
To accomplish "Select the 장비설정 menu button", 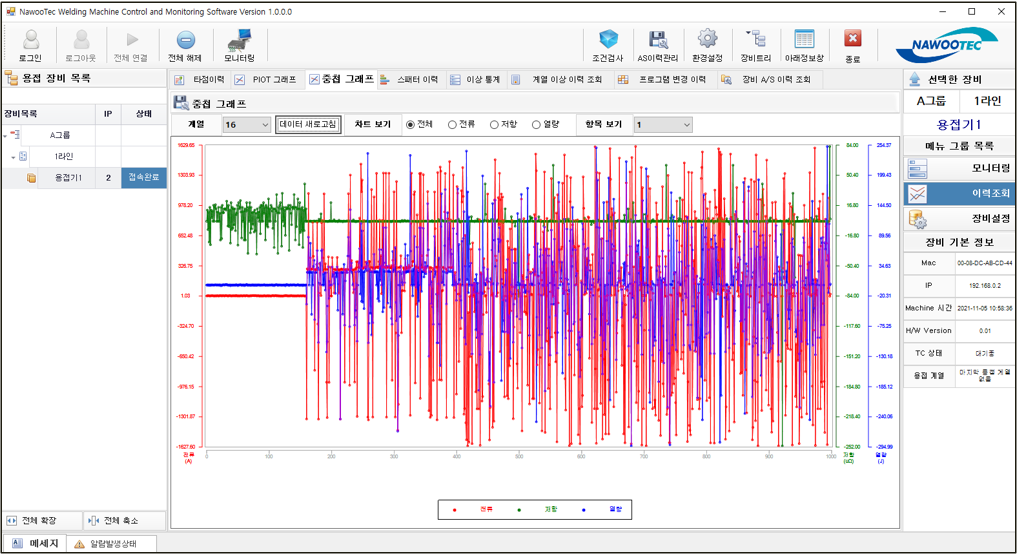I will pos(959,219).
